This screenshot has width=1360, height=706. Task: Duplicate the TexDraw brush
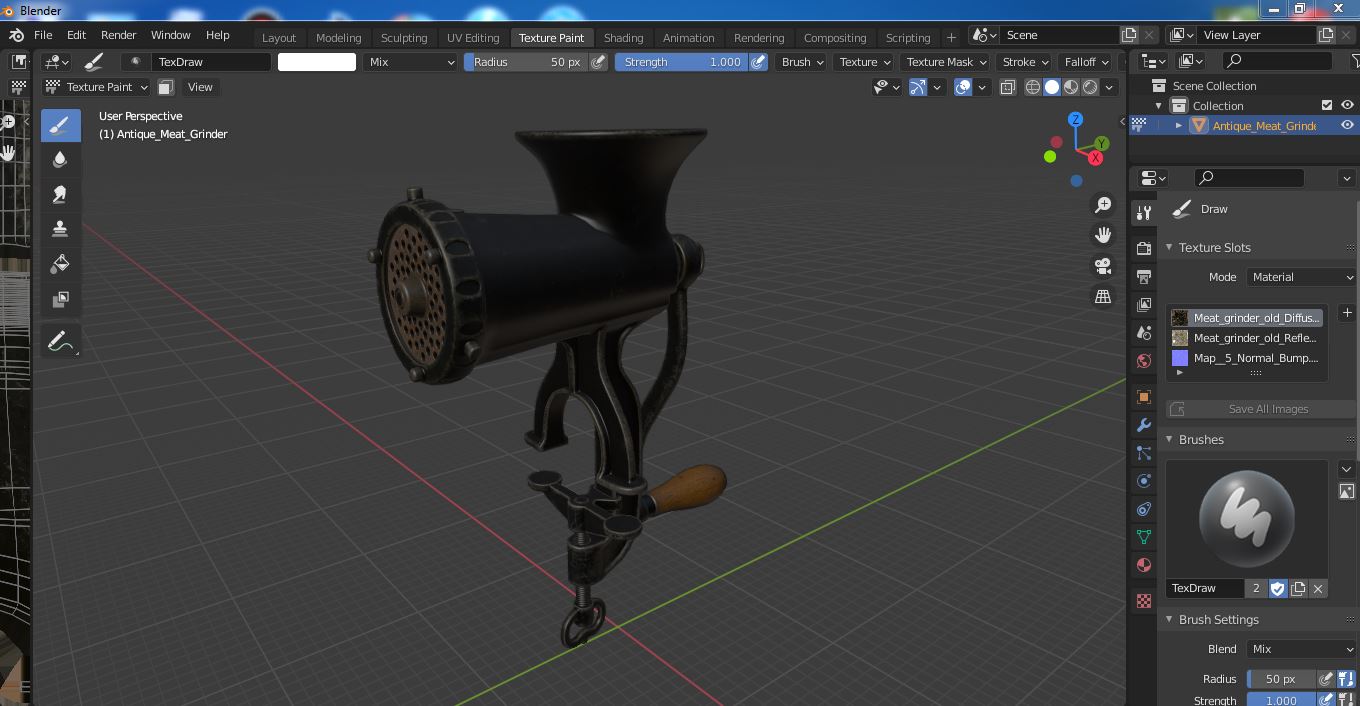point(1298,588)
